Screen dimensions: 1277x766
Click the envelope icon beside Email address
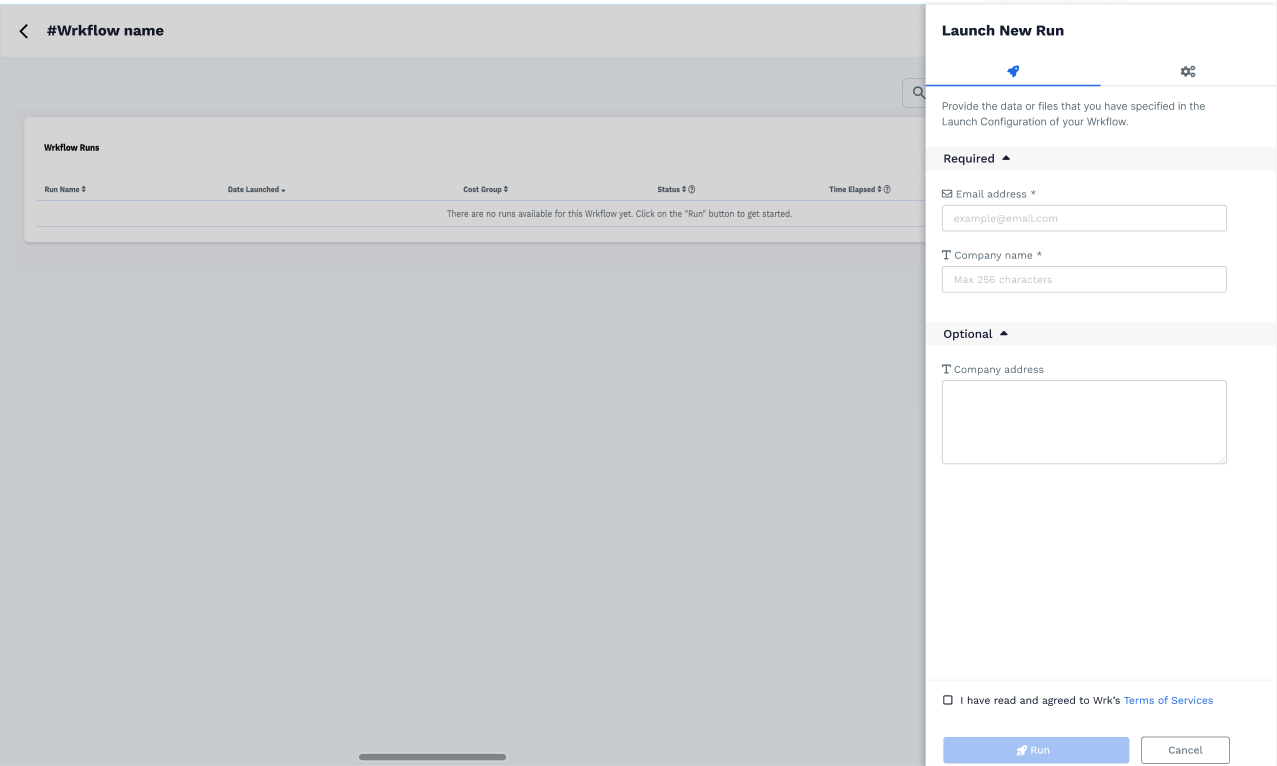tap(947, 194)
